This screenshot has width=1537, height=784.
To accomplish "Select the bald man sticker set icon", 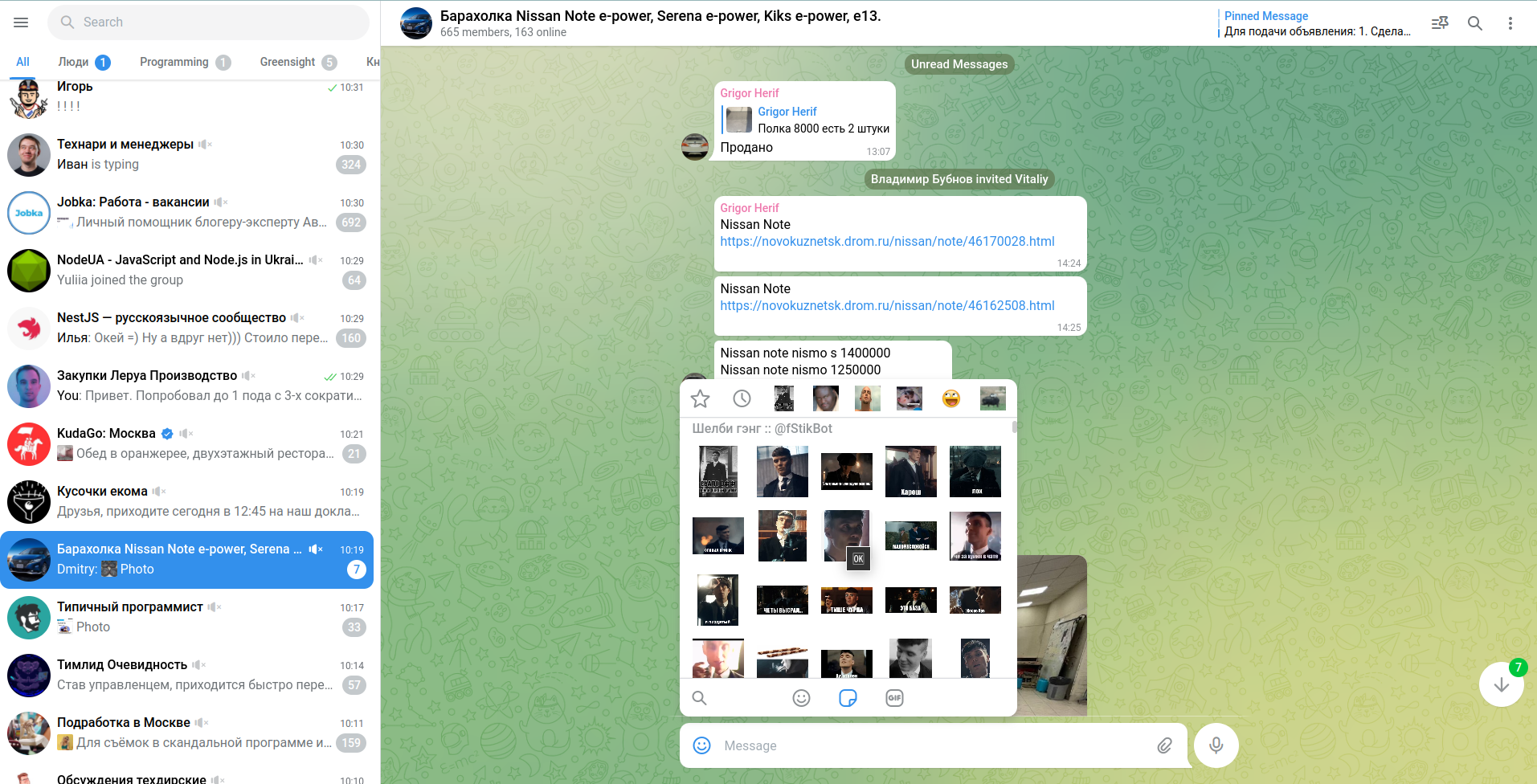I will pos(868,398).
